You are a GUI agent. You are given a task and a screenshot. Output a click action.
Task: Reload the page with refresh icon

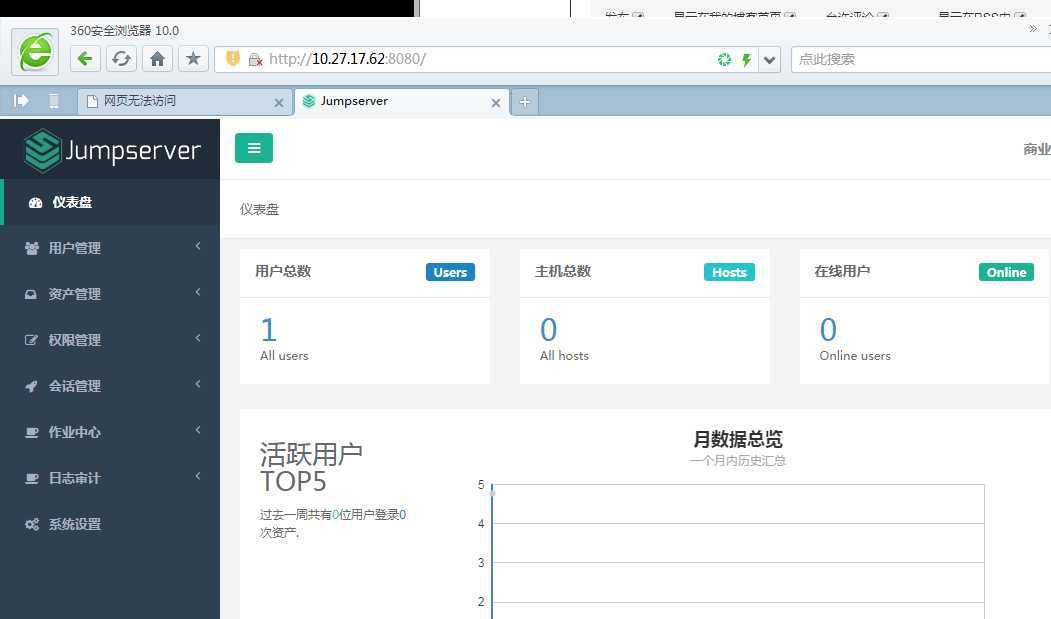point(121,59)
